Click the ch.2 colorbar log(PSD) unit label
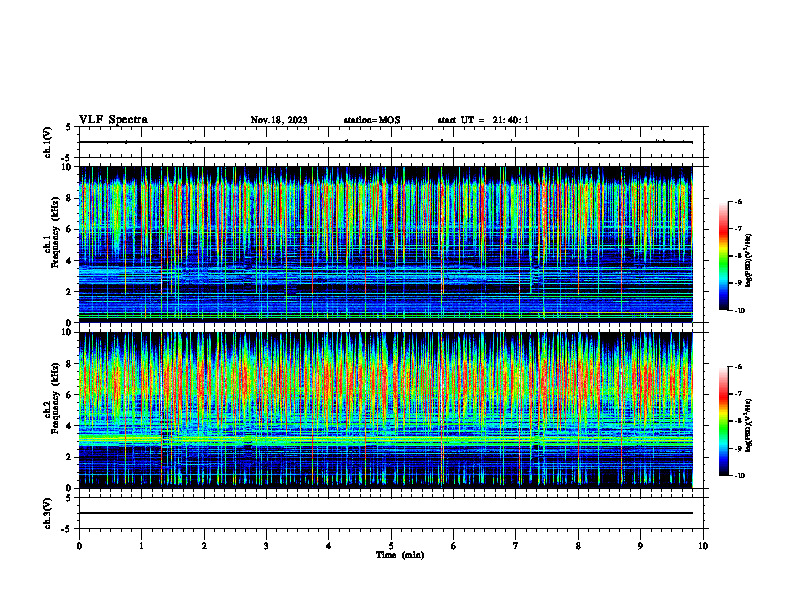 (x=749, y=425)
